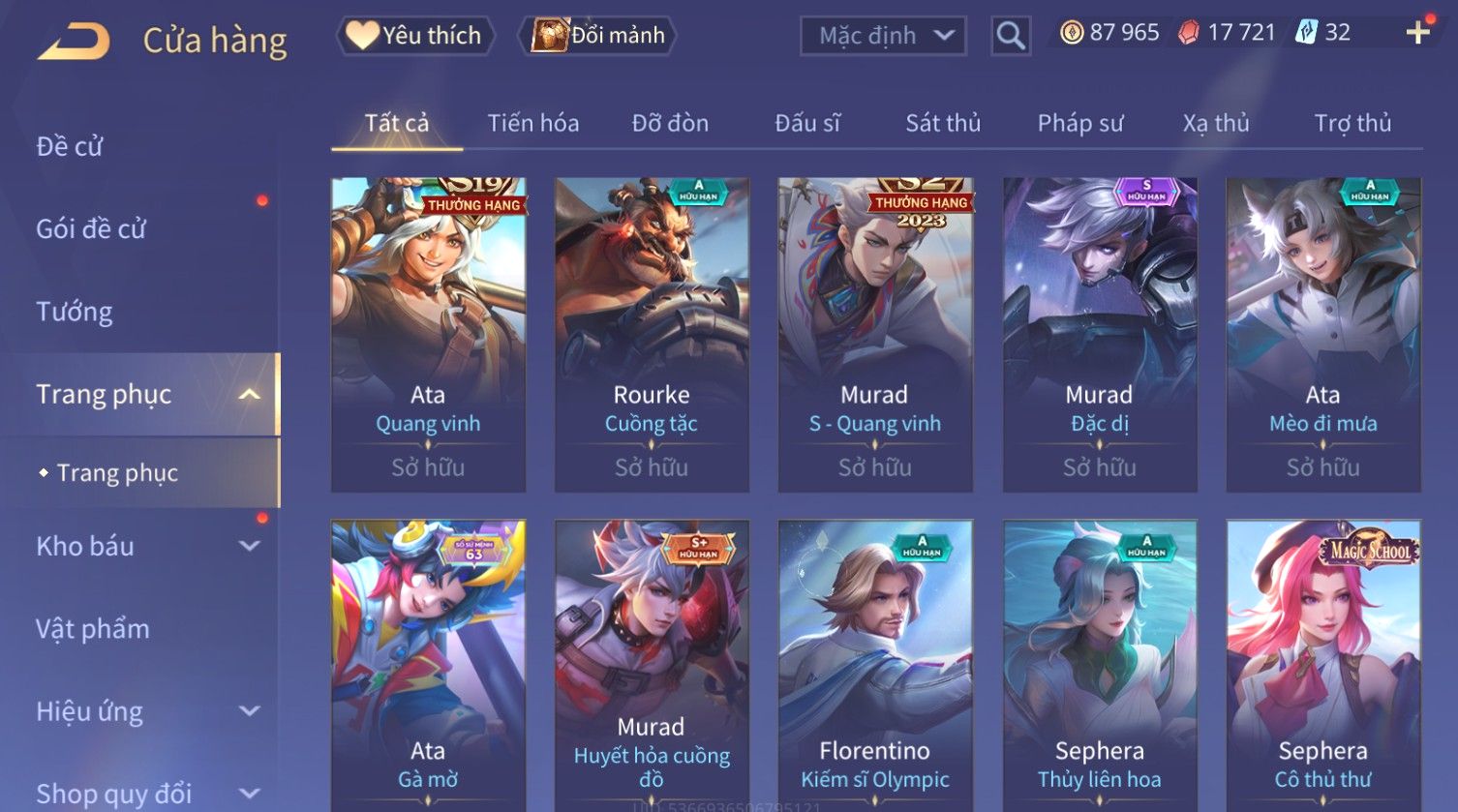Tap the gold coin balance icon

1072,33
